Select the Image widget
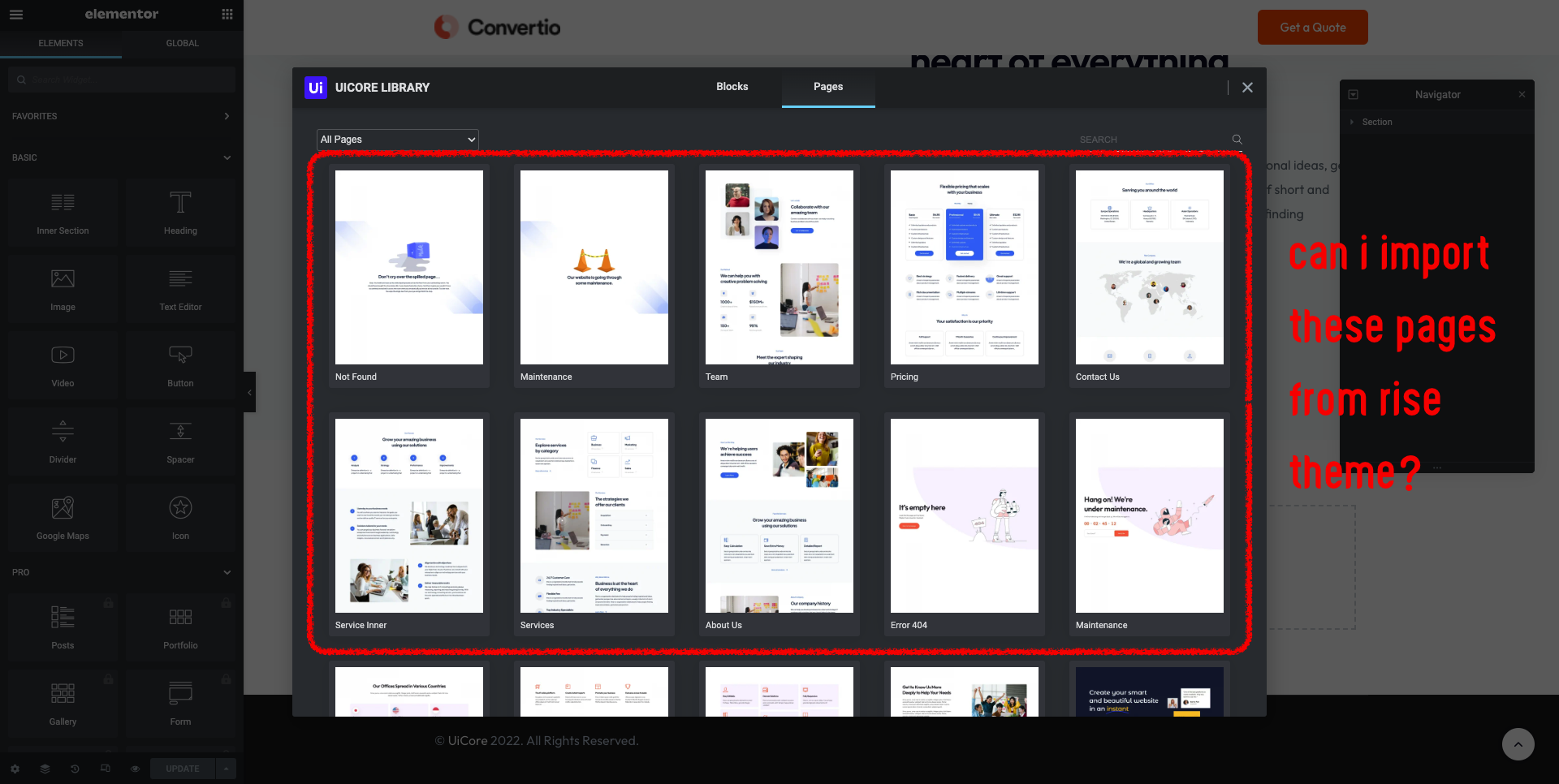 pyautogui.click(x=63, y=289)
